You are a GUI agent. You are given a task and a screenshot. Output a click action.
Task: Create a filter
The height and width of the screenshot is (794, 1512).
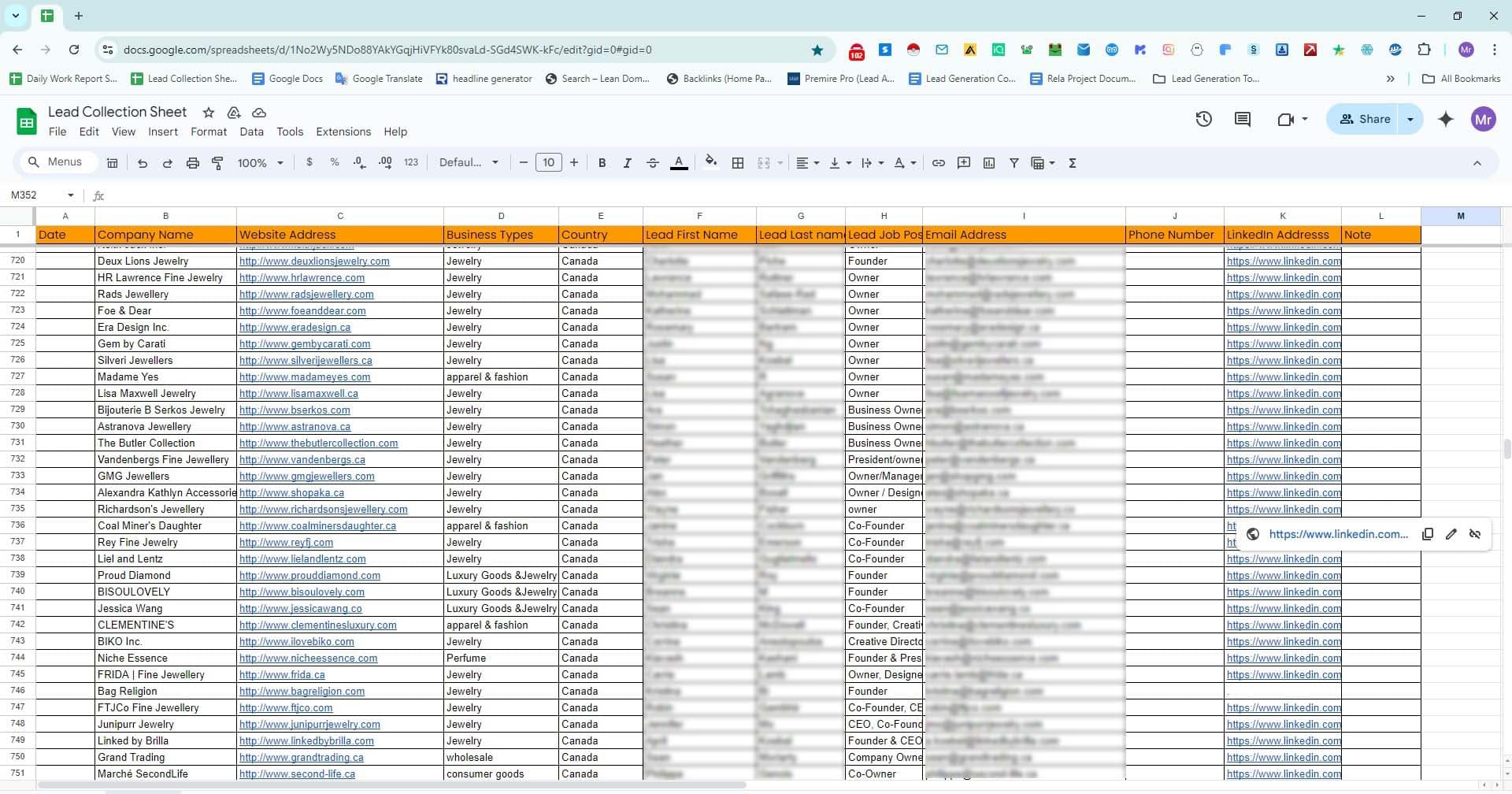[x=1014, y=163]
